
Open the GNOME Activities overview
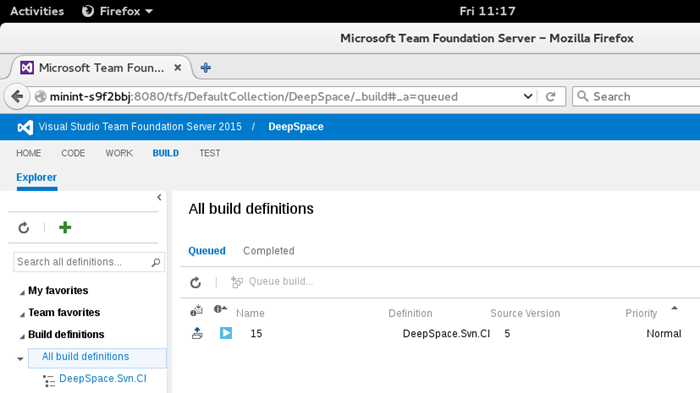(37, 11)
